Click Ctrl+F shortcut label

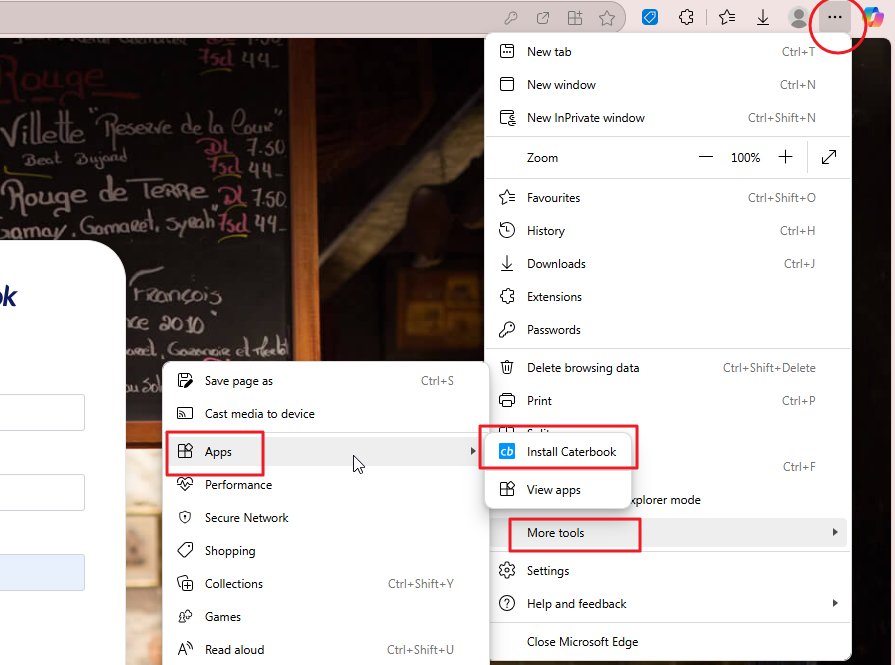[799, 467]
